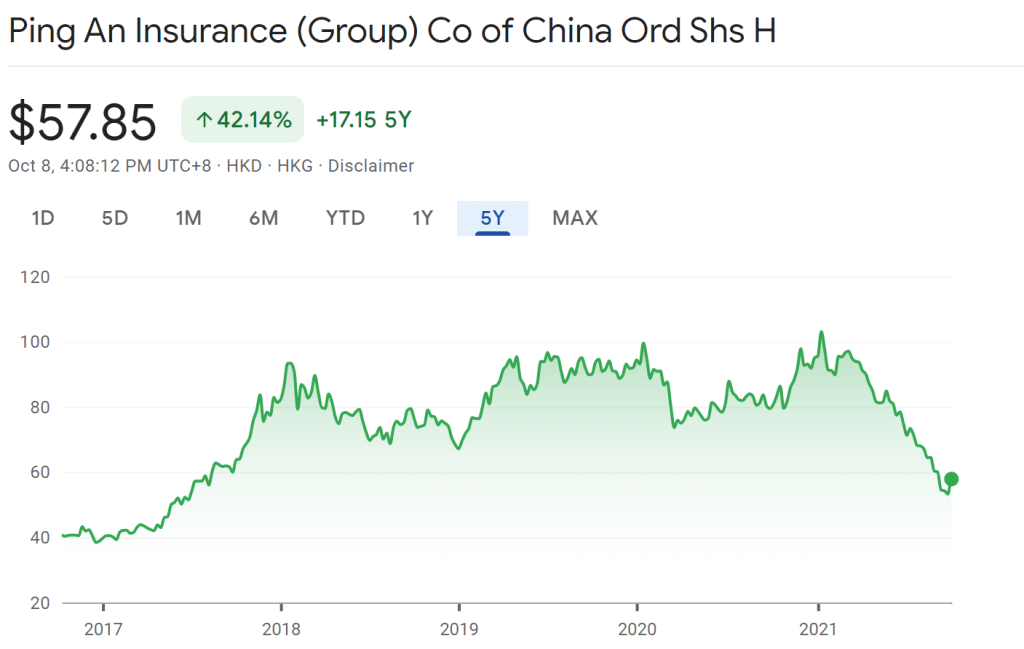The width and height of the screenshot is (1024, 649).
Task: Show the 1M chart range
Action: tap(188, 217)
